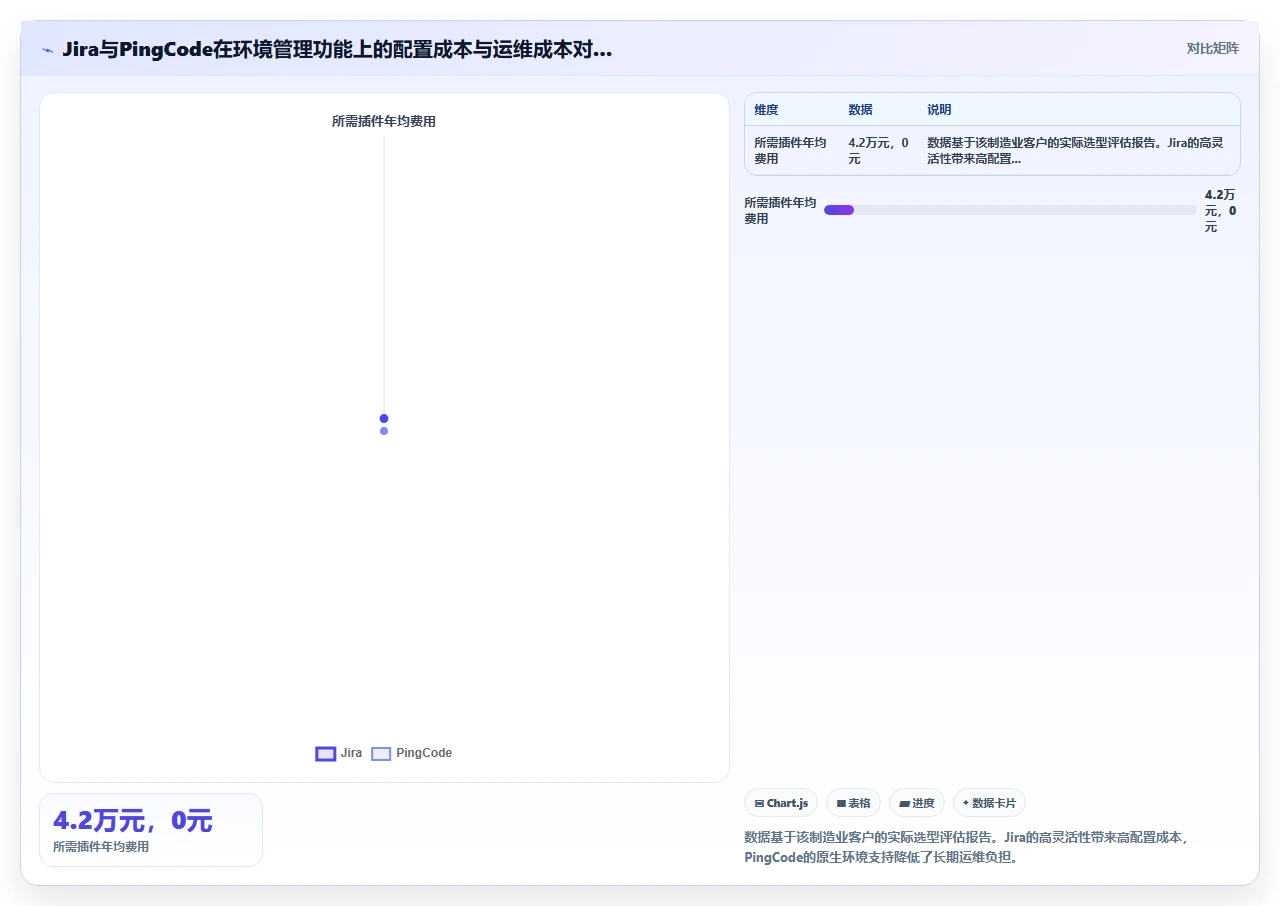Image resolution: width=1280 pixels, height=906 pixels.
Task: Click the progress value 4.2万元，0元
Action: click(1220, 211)
